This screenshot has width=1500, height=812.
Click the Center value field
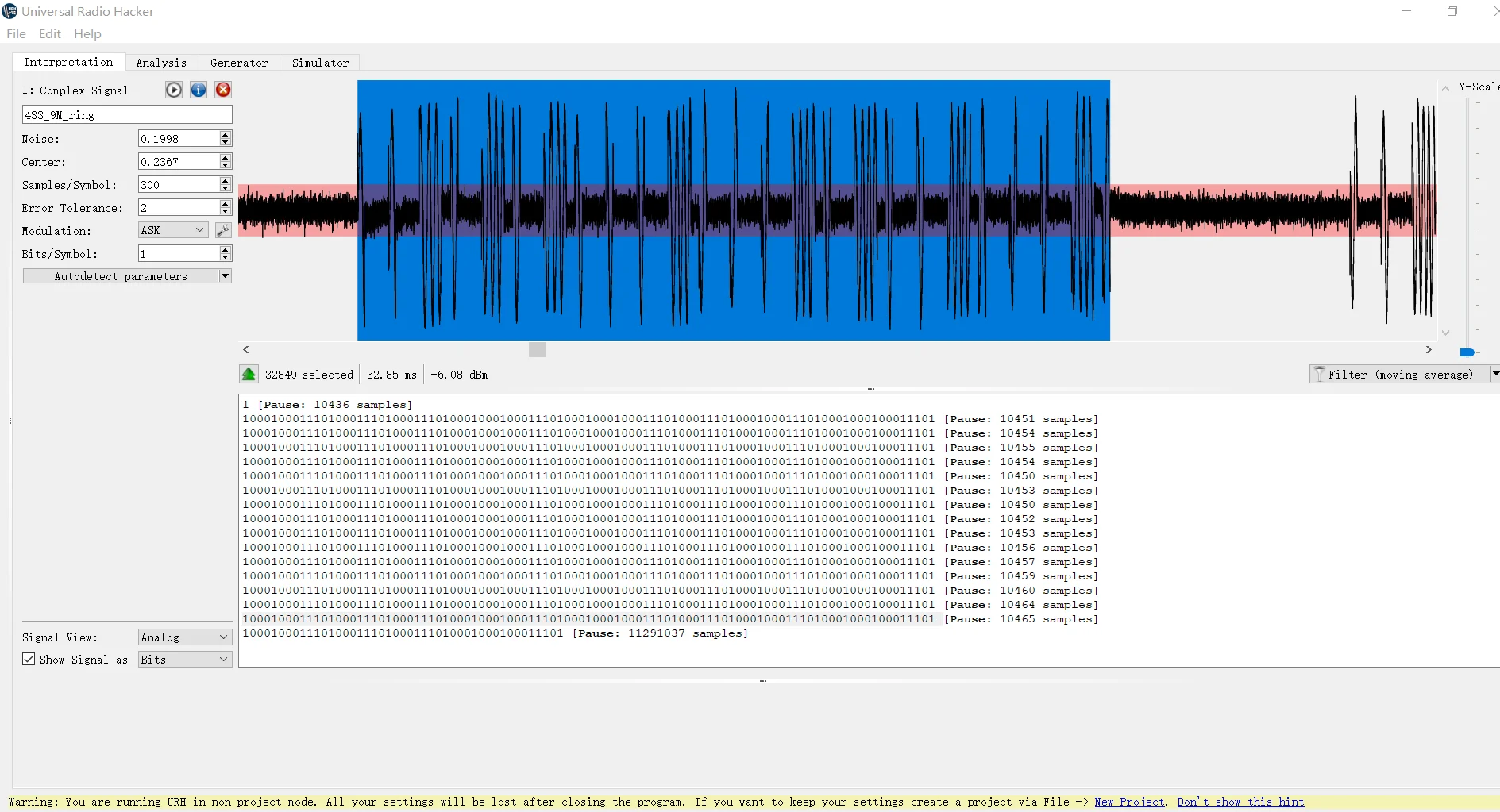tap(179, 162)
